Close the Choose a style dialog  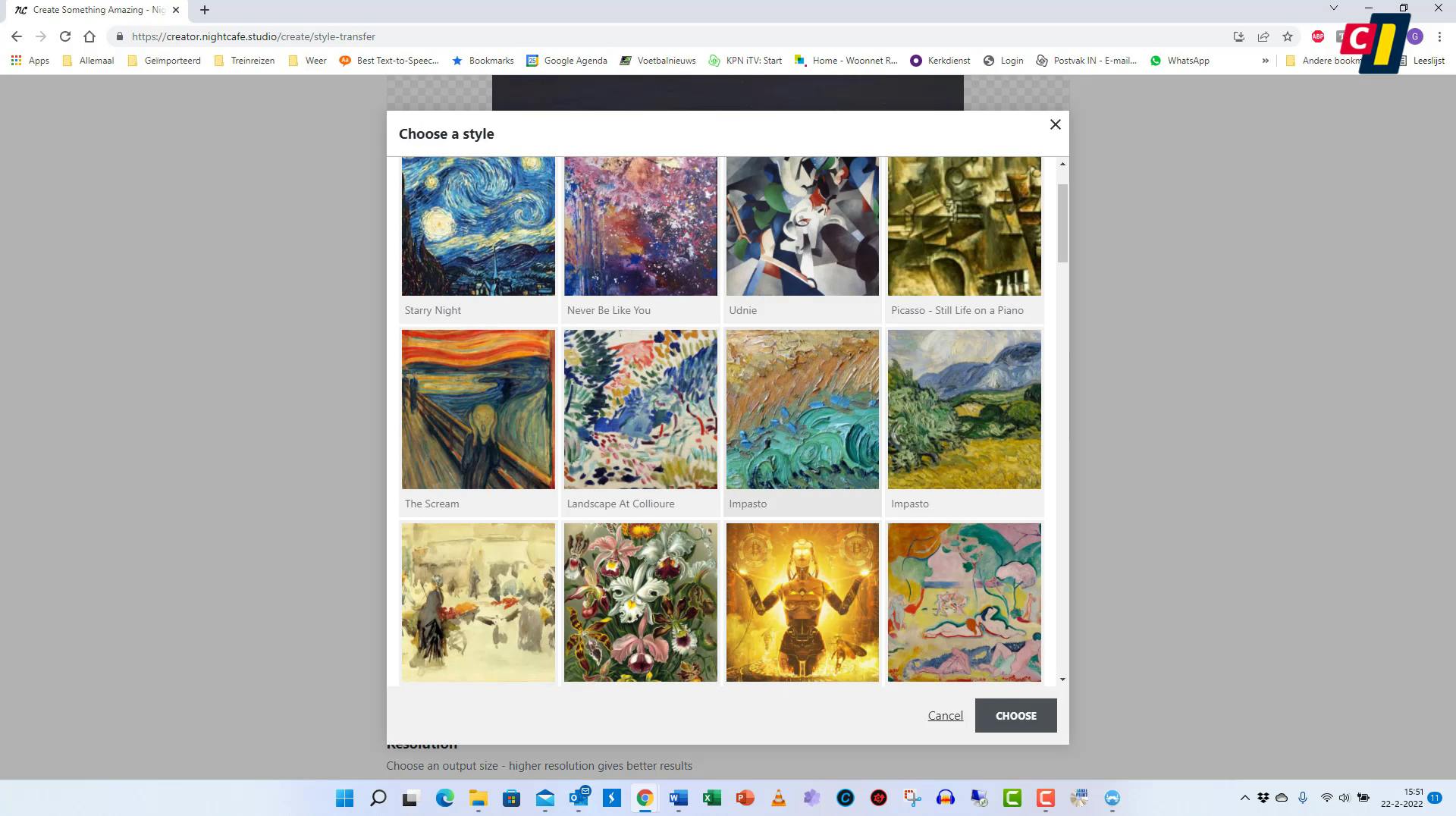[x=1055, y=124]
